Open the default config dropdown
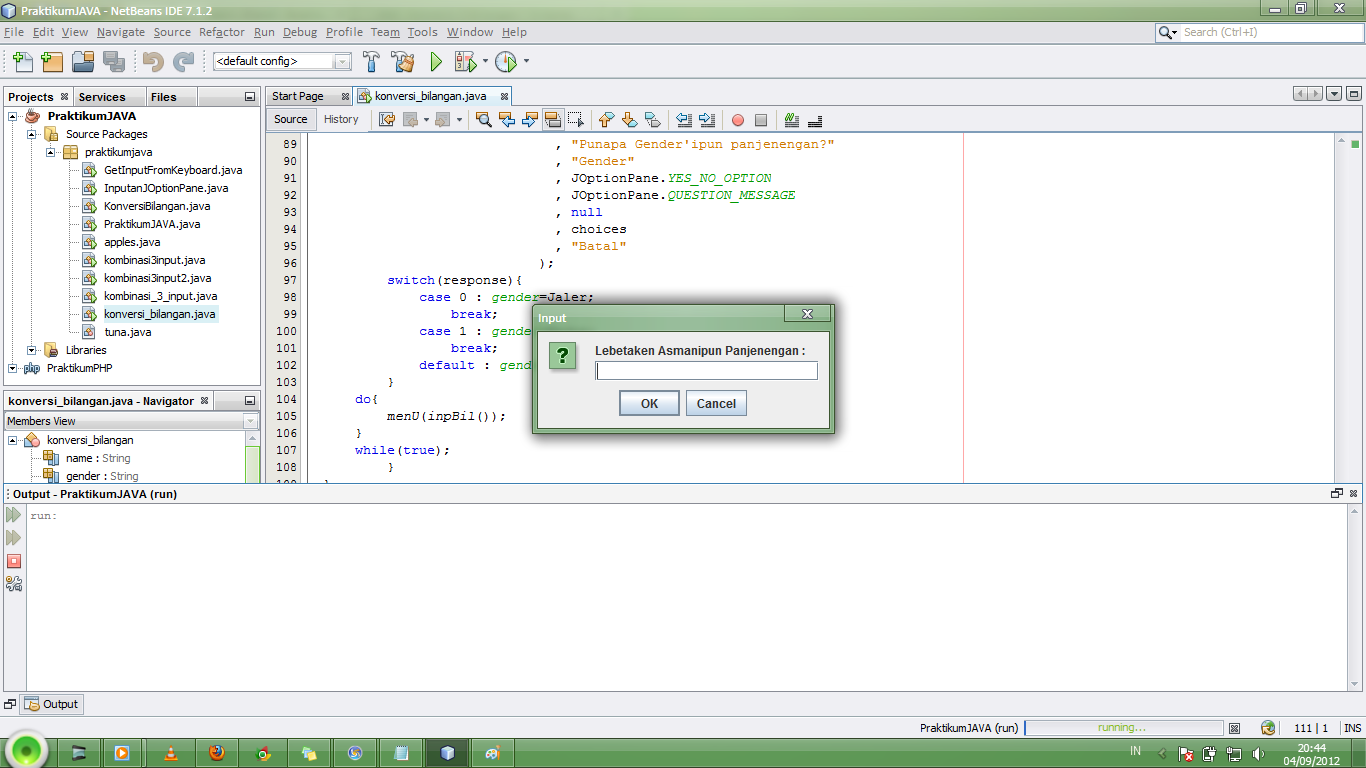The width and height of the screenshot is (1366, 768). [343, 61]
